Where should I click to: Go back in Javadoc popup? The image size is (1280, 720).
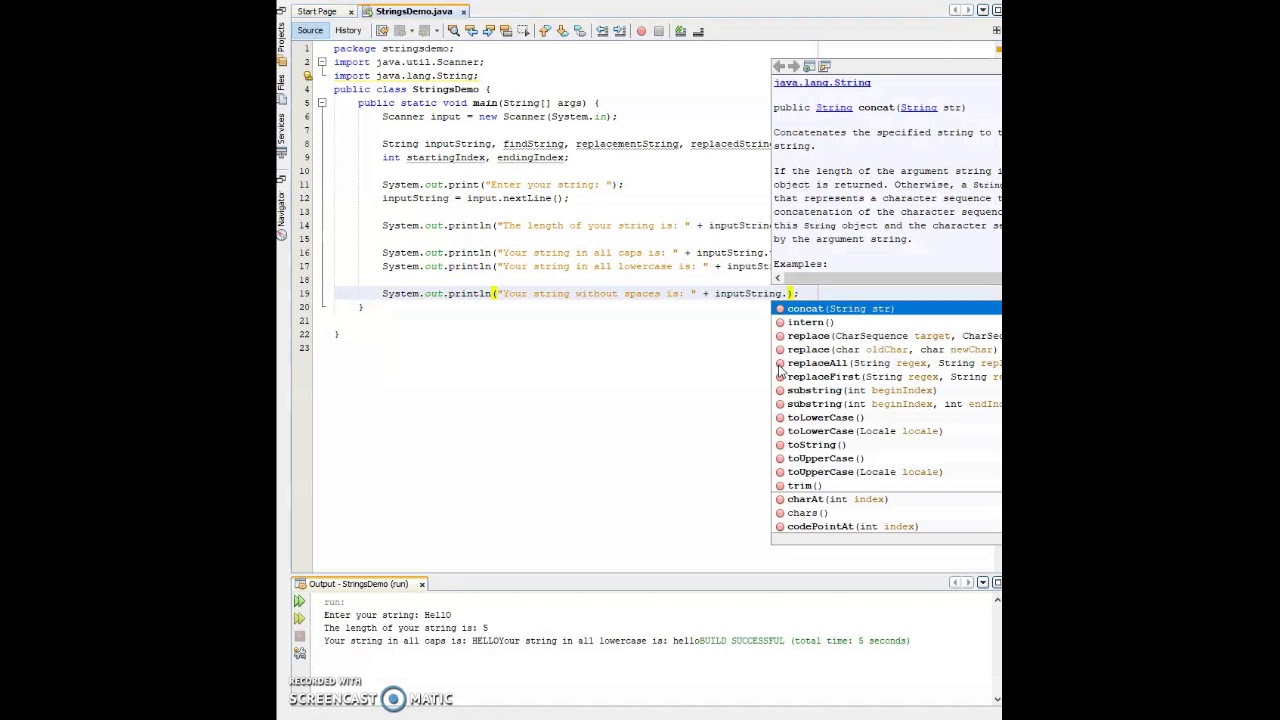(779, 67)
